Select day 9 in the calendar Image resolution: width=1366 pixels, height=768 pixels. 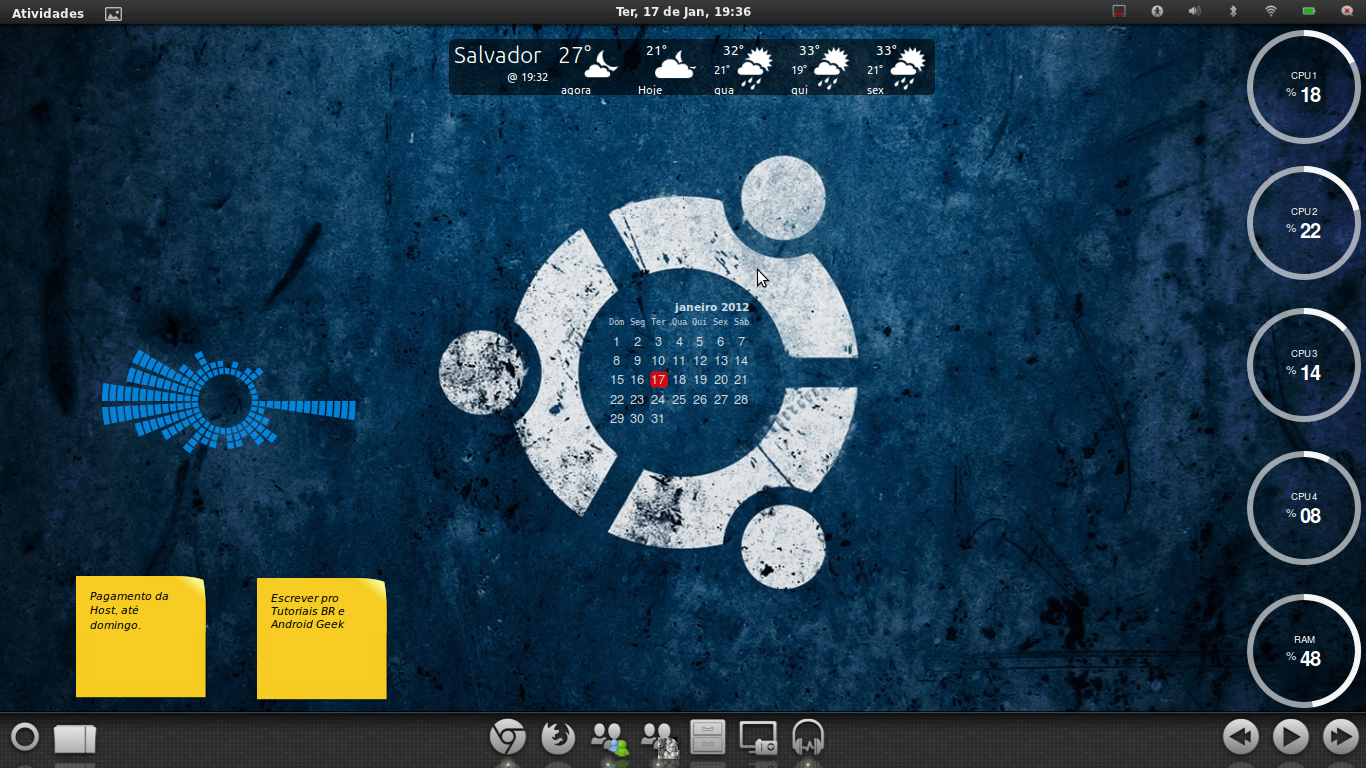(x=638, y=361)
